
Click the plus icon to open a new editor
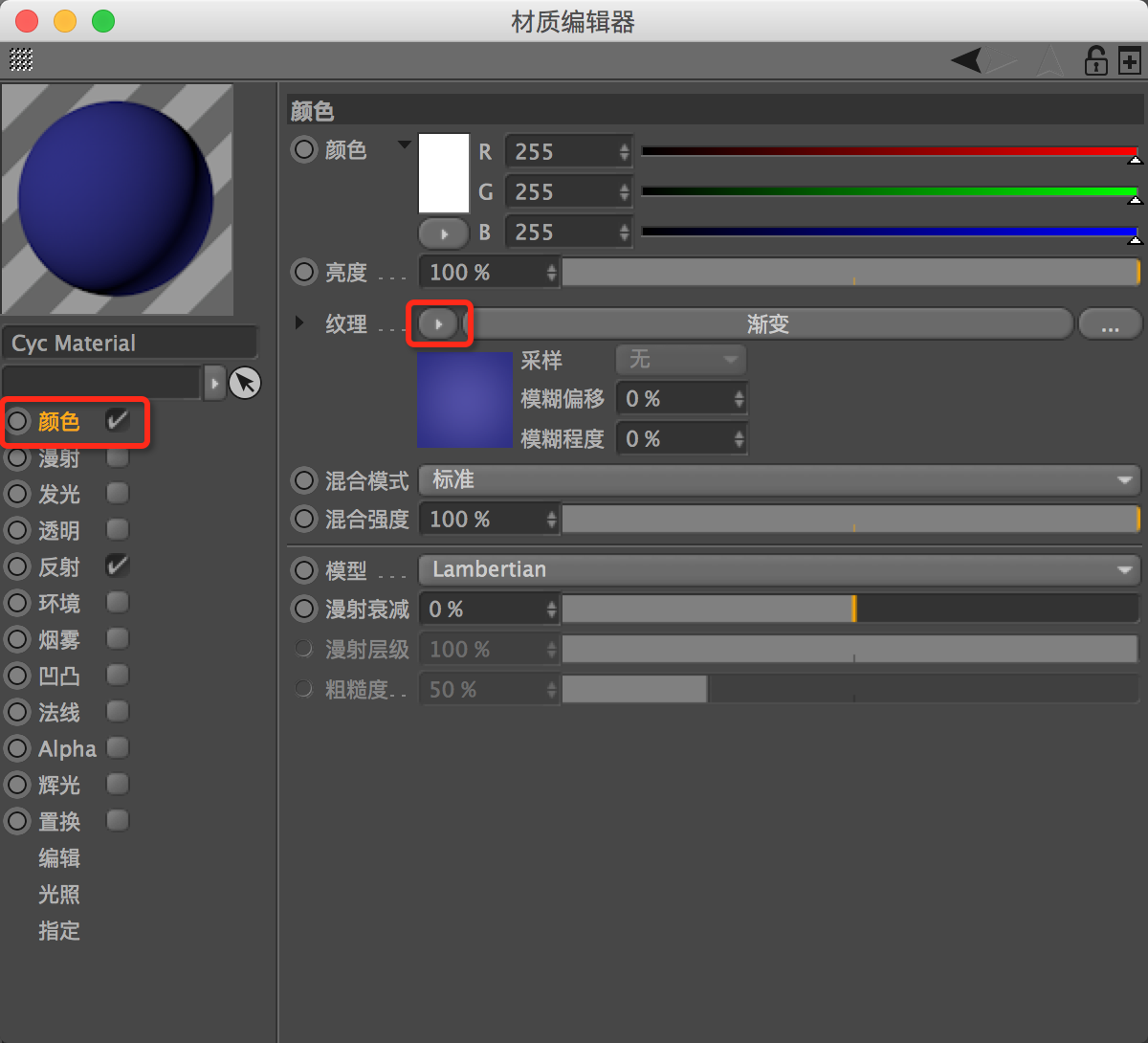click(1130, 61)
